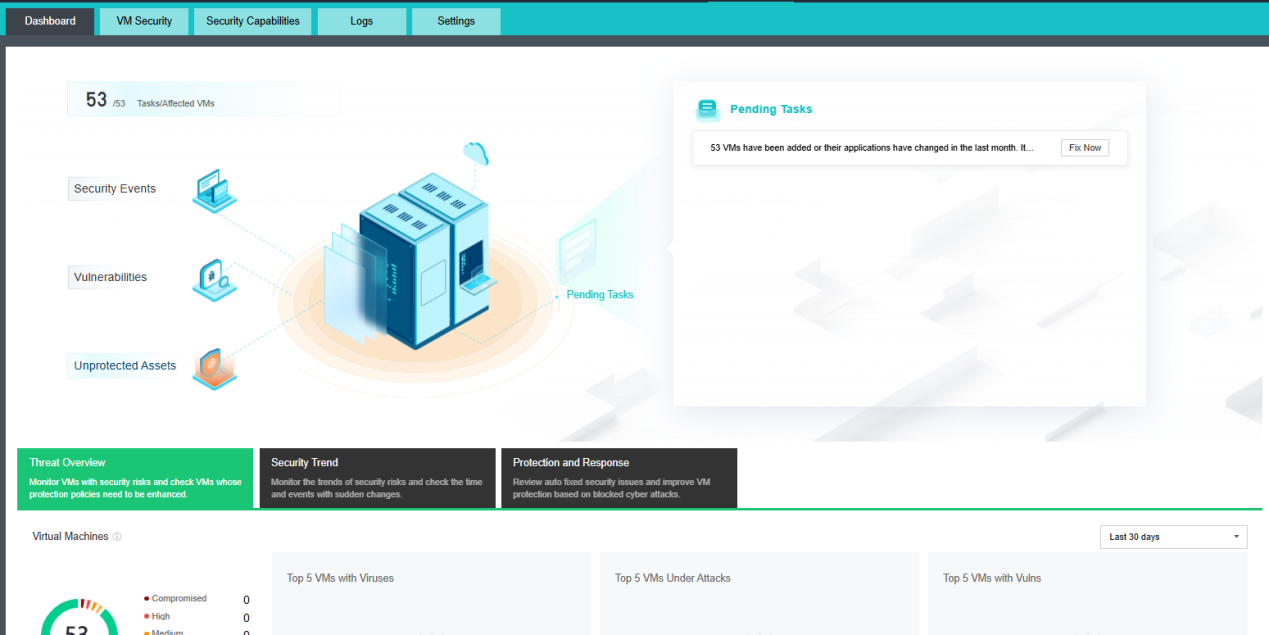Click the Security Events label
The height and width of the screenshot is (635, 1269).
coord(114,189)
